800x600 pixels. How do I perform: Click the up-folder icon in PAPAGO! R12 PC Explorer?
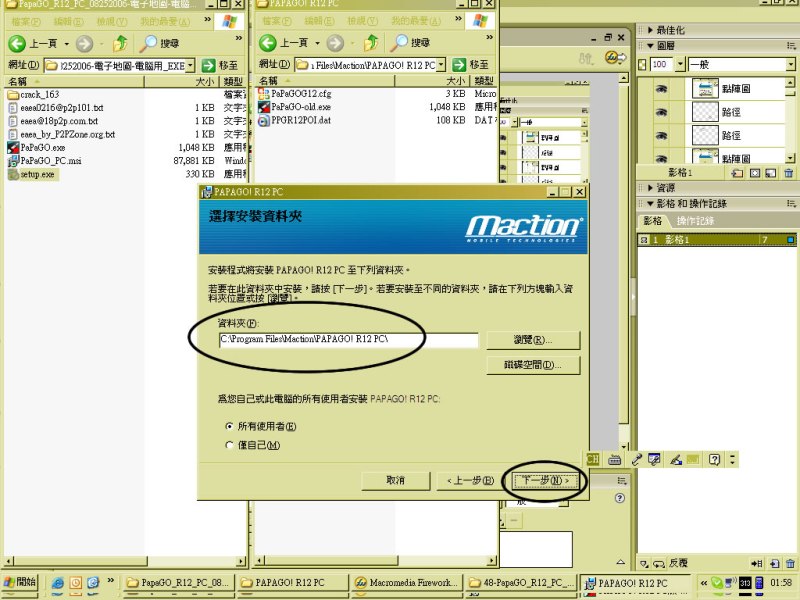click(371, 43)
